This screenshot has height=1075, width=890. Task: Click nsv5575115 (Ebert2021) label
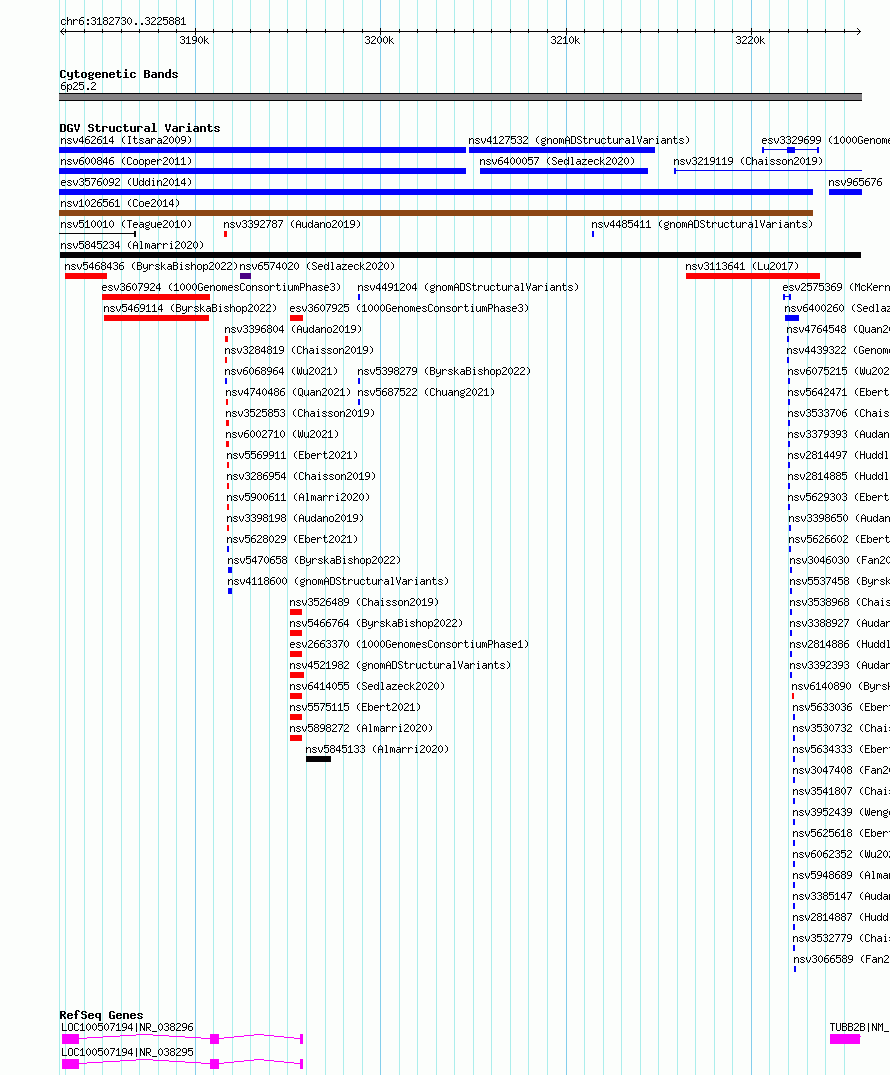355,707
